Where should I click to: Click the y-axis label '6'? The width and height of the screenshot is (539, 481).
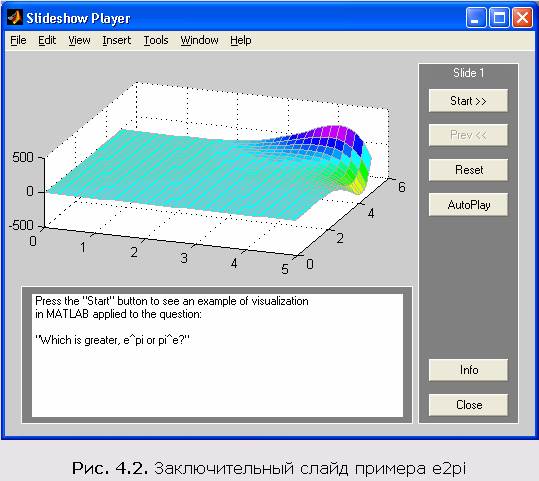(402, 187)
